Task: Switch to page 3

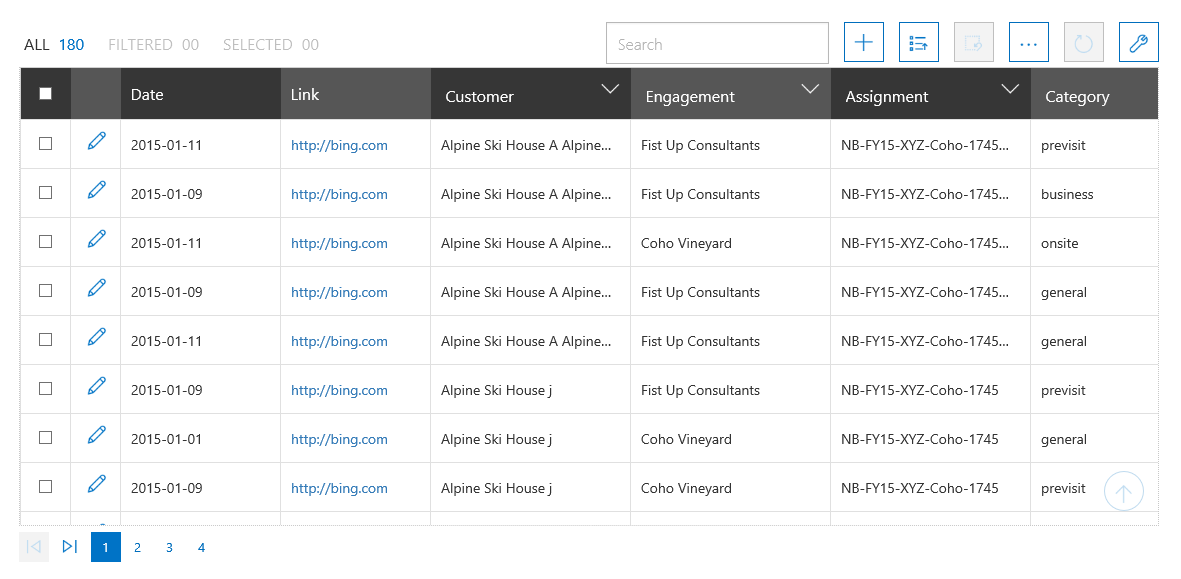Action: tap(169, 547)
